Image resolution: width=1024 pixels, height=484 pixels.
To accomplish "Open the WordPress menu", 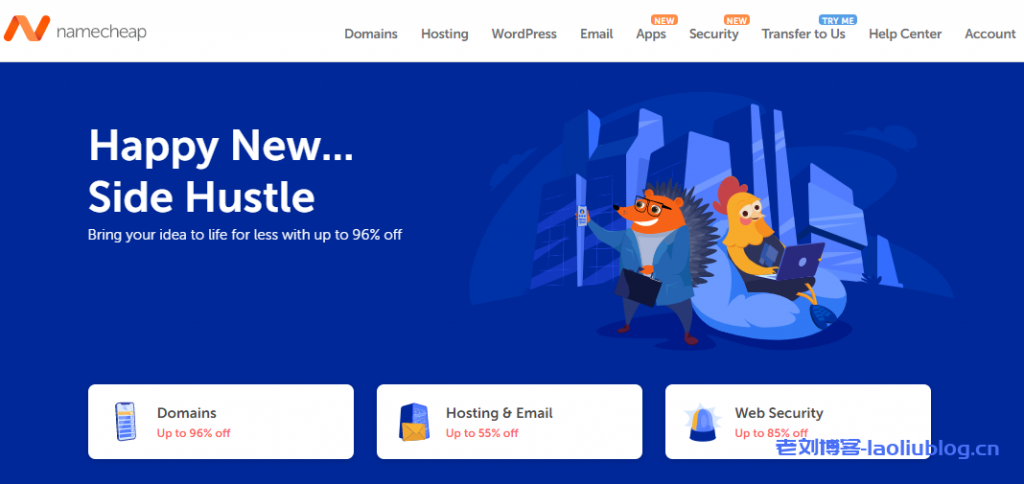I will 524,34.
